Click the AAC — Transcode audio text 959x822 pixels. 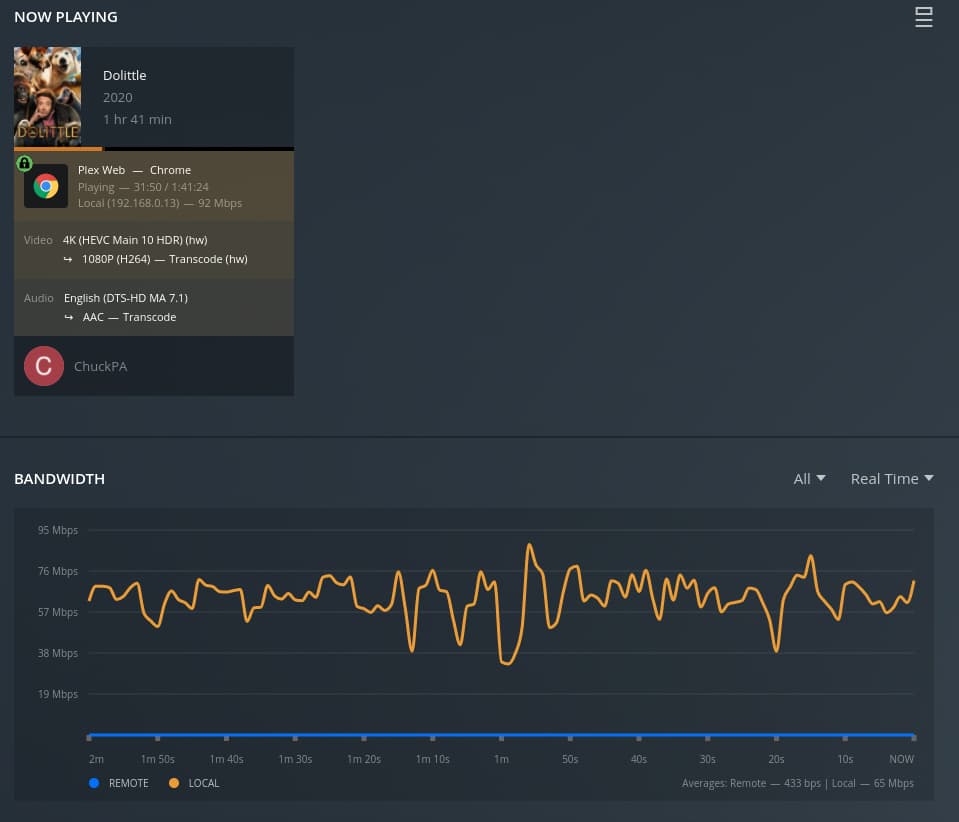coord(130,317)
